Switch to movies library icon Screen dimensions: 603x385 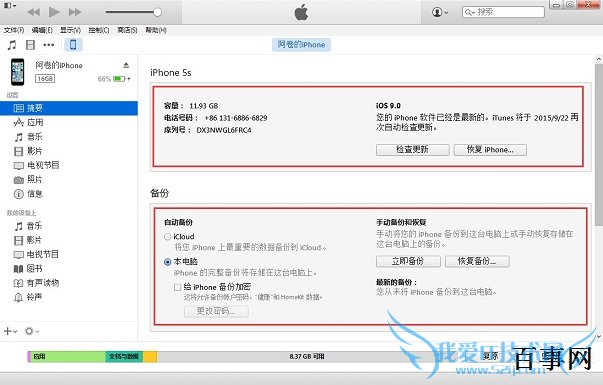tap(30, 45)
